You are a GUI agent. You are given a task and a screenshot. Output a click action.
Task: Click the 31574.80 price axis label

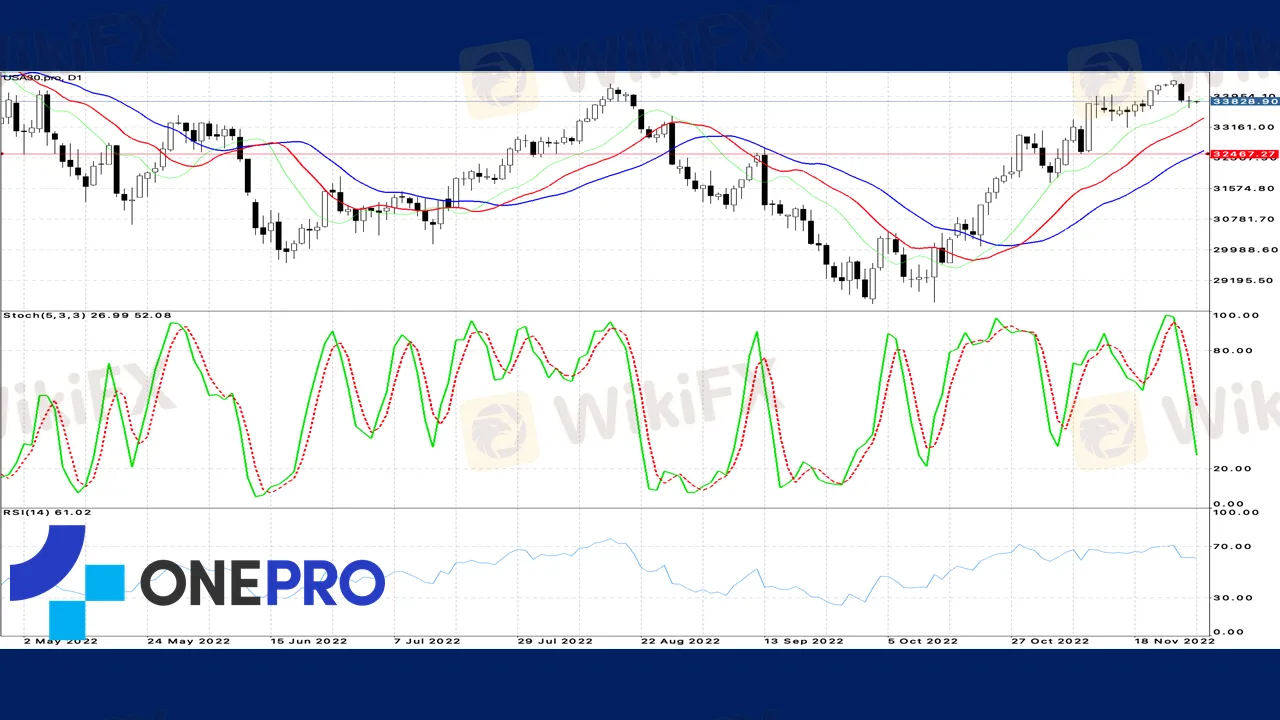pos(1244,188)
